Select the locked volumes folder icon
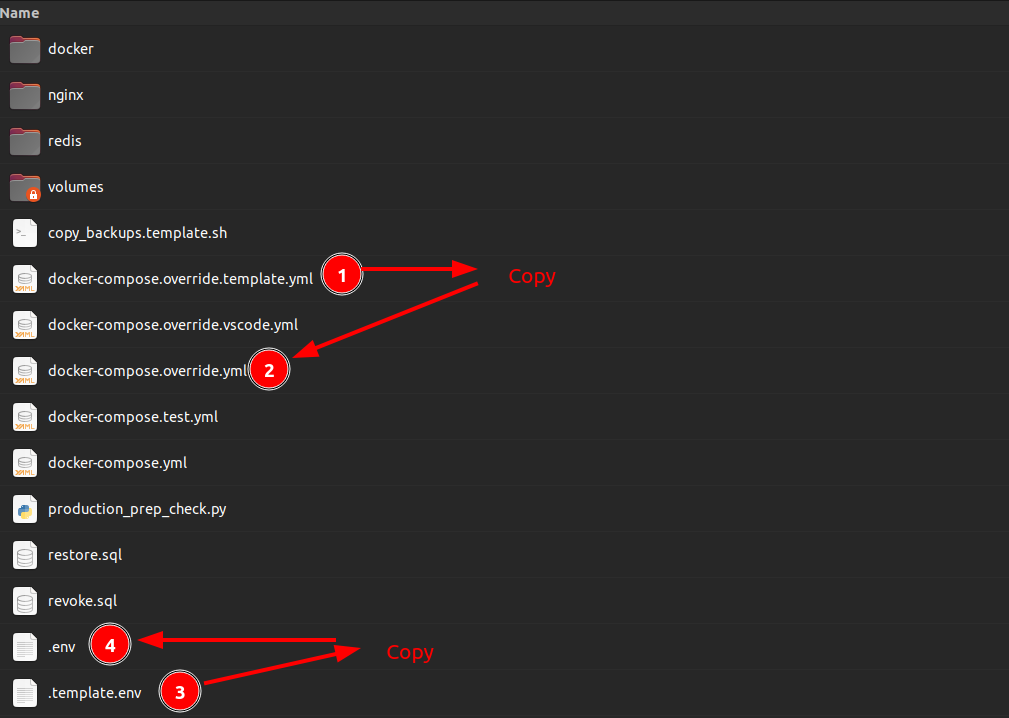 pyautogui.click(x=25, y=187)
